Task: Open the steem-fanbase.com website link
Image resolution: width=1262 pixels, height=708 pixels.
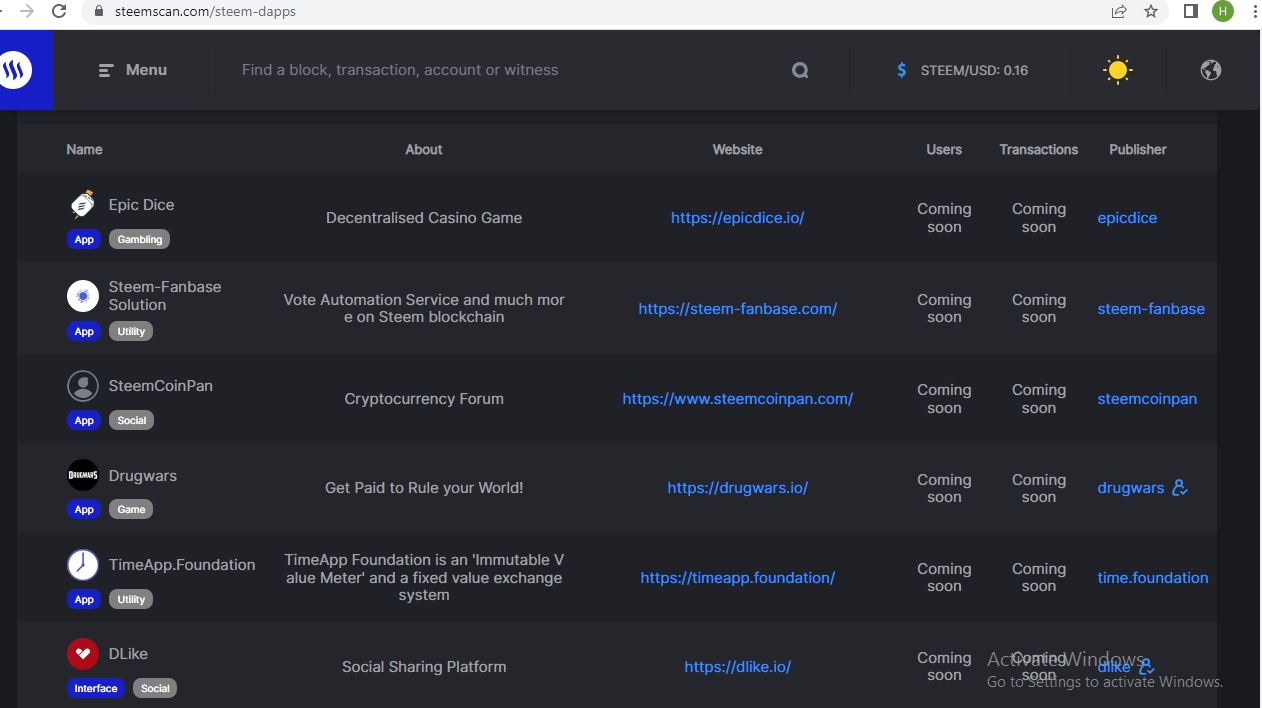Action: pyautogui.click(x=737, y=309)
